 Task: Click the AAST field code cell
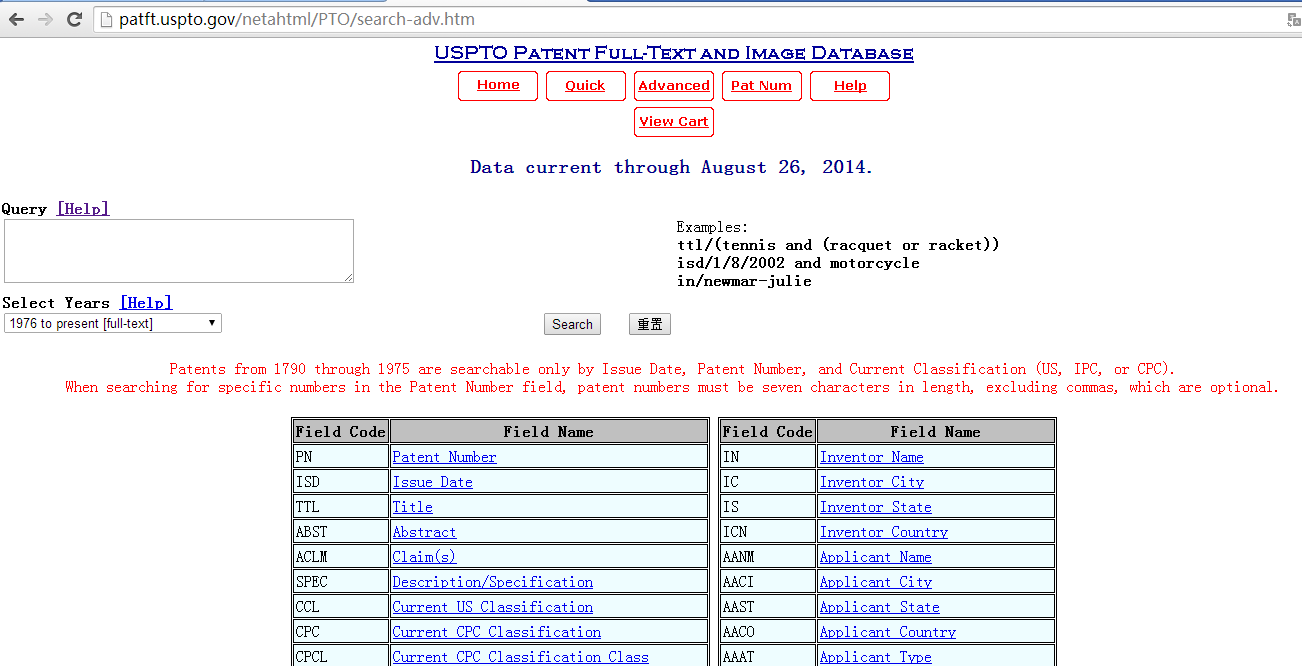coord(768,607)
